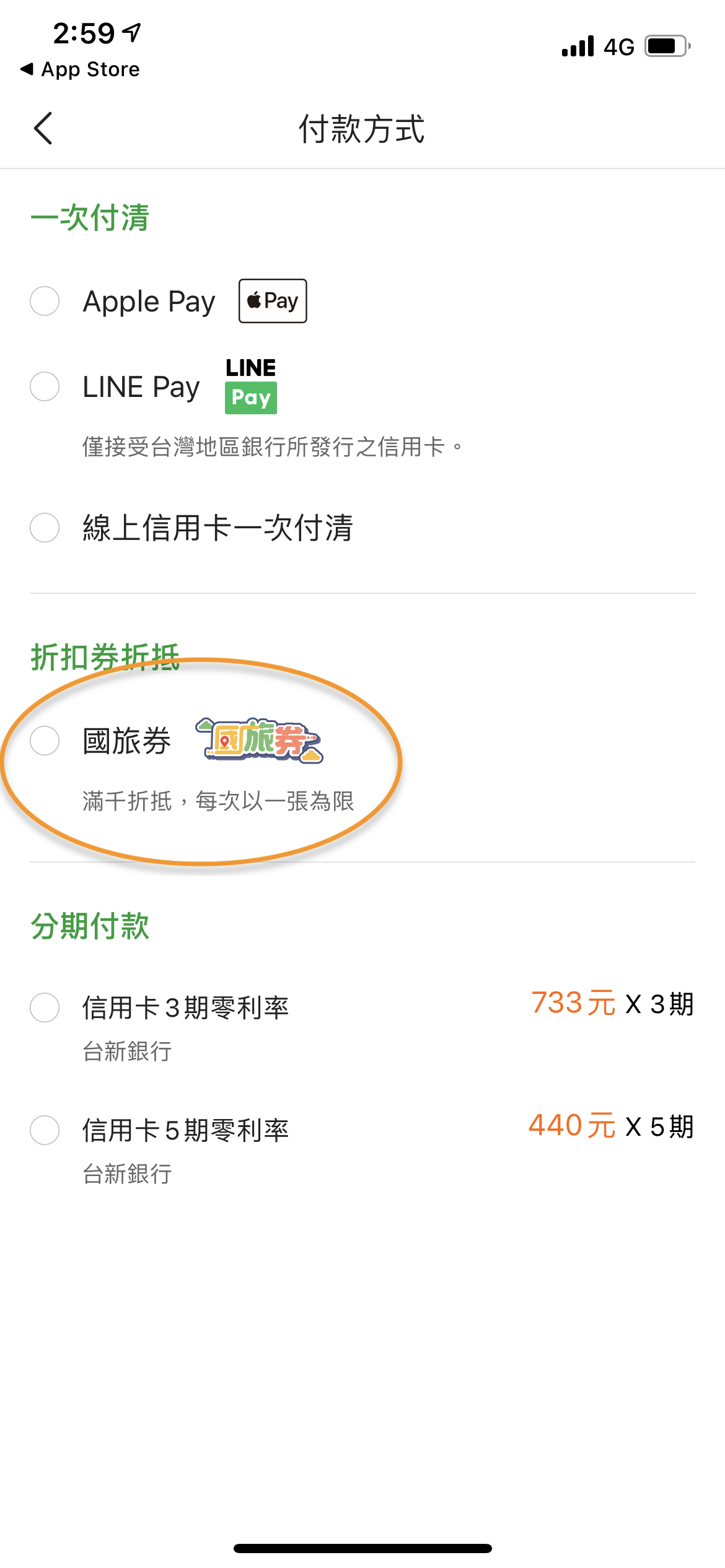This screenshot has height=1568, width=725.
Task: Select the 國旅券 radio button
Action: (45, 741)
